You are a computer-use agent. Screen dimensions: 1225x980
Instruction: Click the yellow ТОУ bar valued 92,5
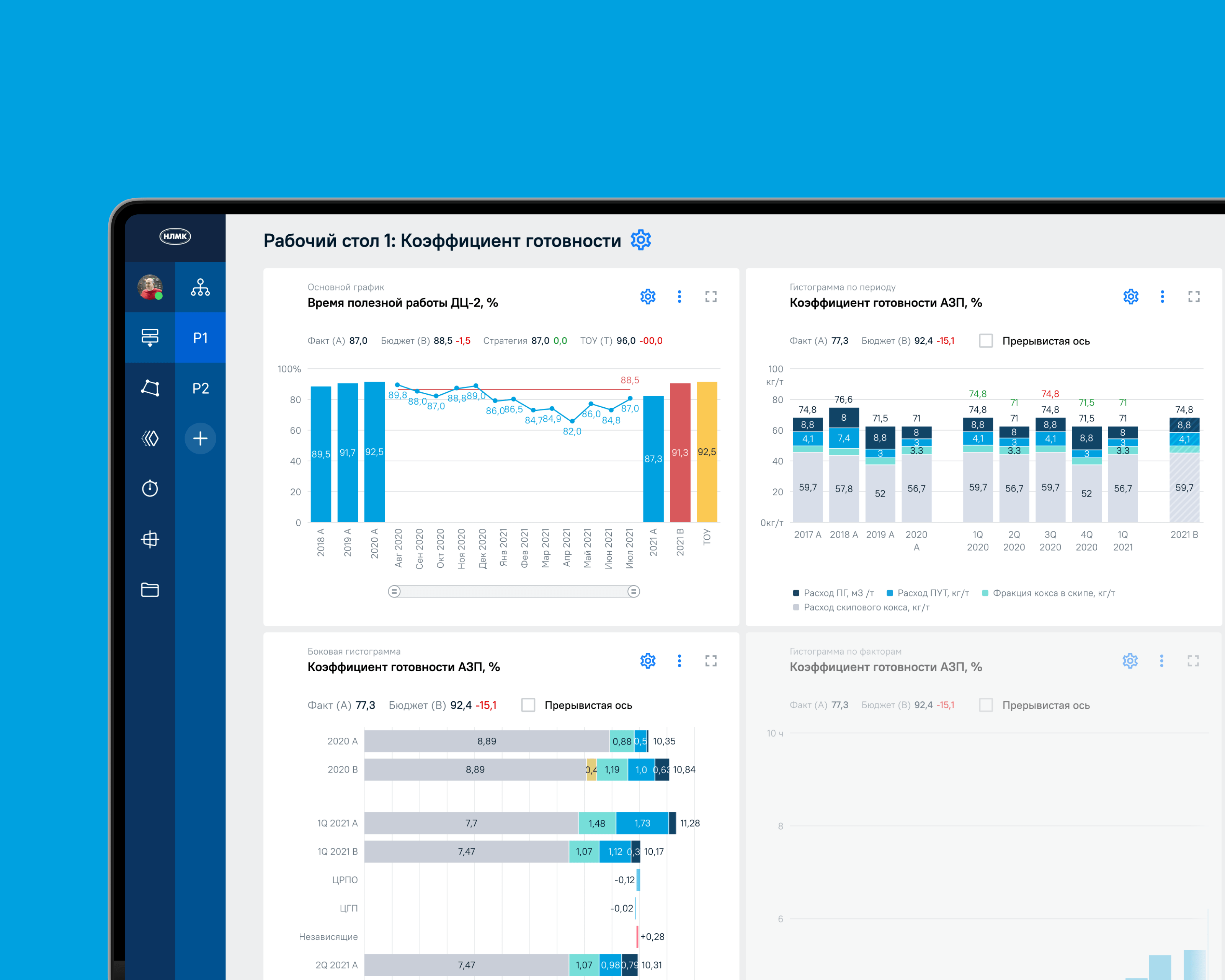(707, 452)
